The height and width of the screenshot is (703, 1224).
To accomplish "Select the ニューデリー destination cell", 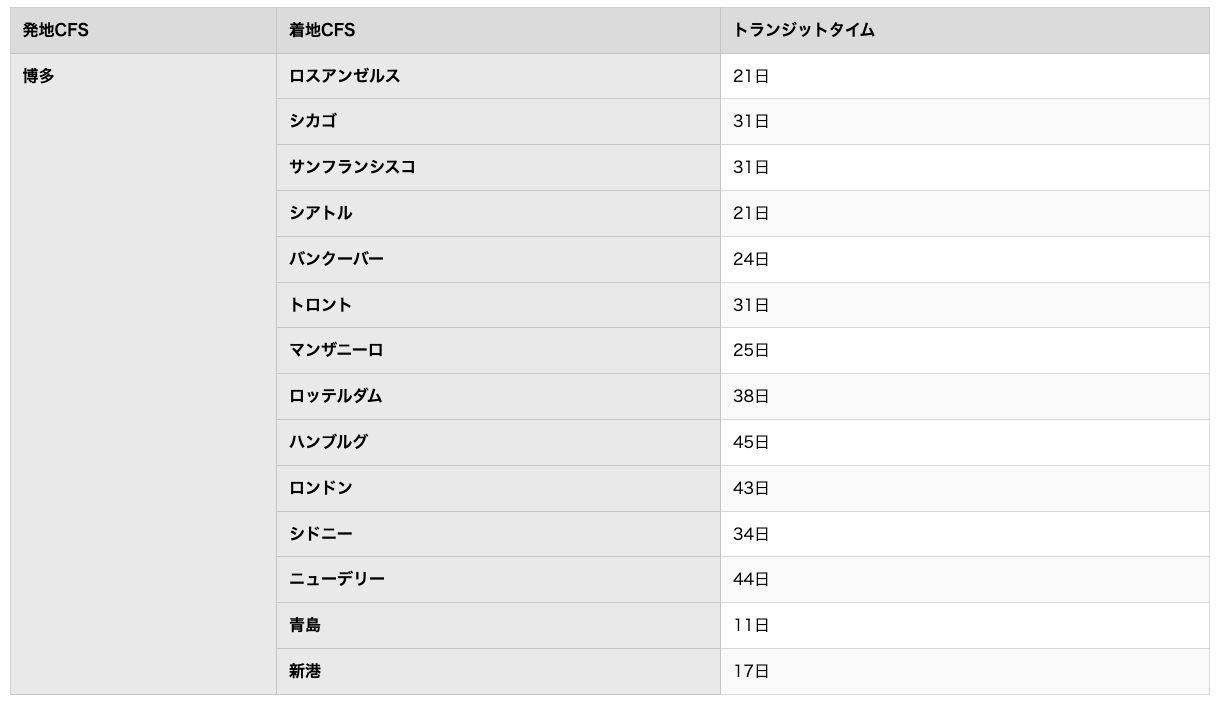I will (498, 580).
